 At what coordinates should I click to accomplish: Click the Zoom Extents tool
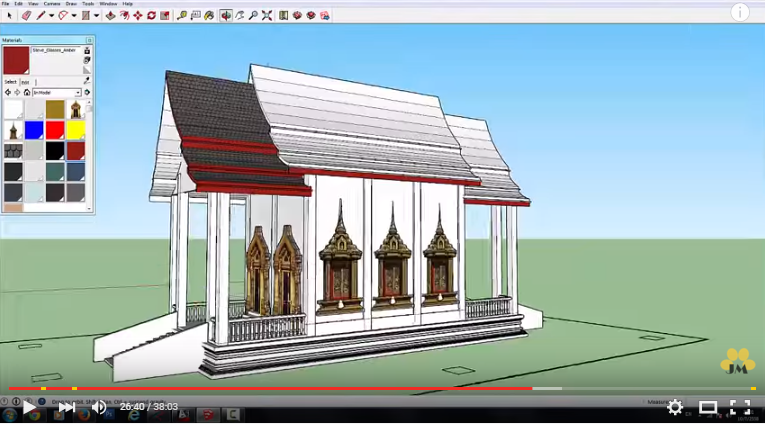coord(267,16)
